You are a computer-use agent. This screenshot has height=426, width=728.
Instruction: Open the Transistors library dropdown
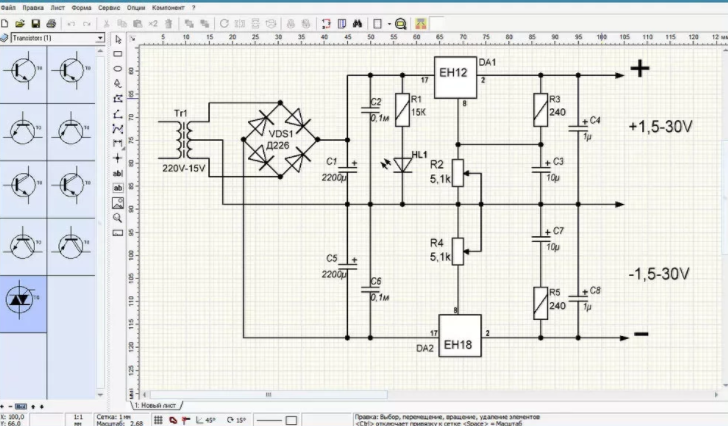point(100,38)
